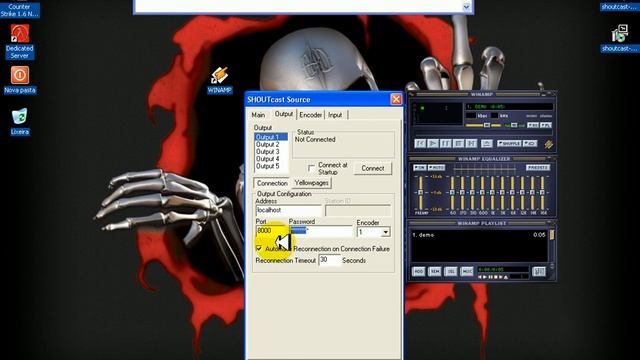640x360 pixels.
Task: Switch to the Output tab in SHOUTcast Source
Action: (284, 114)
